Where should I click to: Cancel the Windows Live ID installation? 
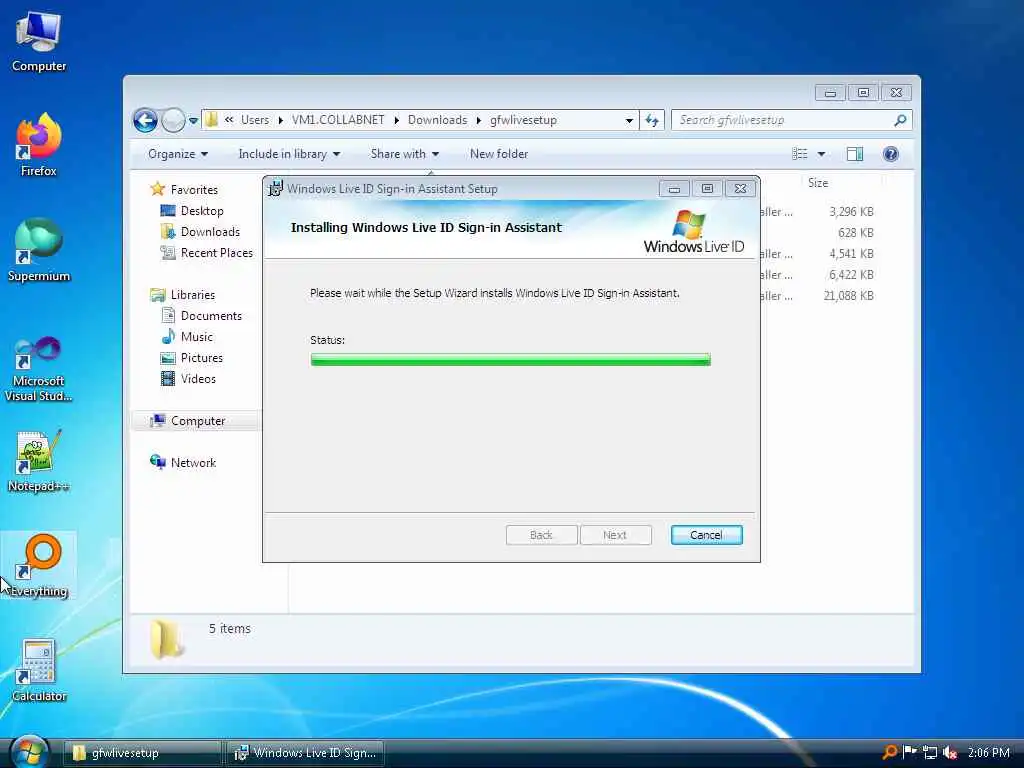[707, 535]
